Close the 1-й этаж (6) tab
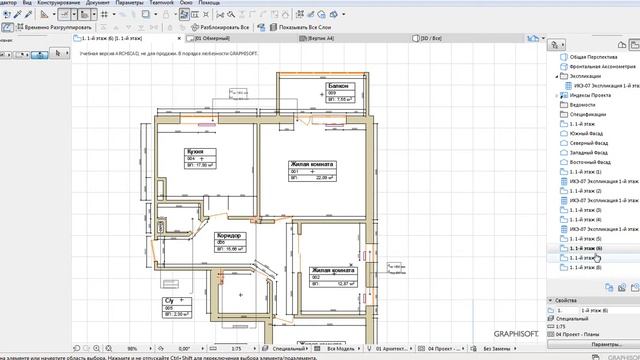 (x=179, y=38)
